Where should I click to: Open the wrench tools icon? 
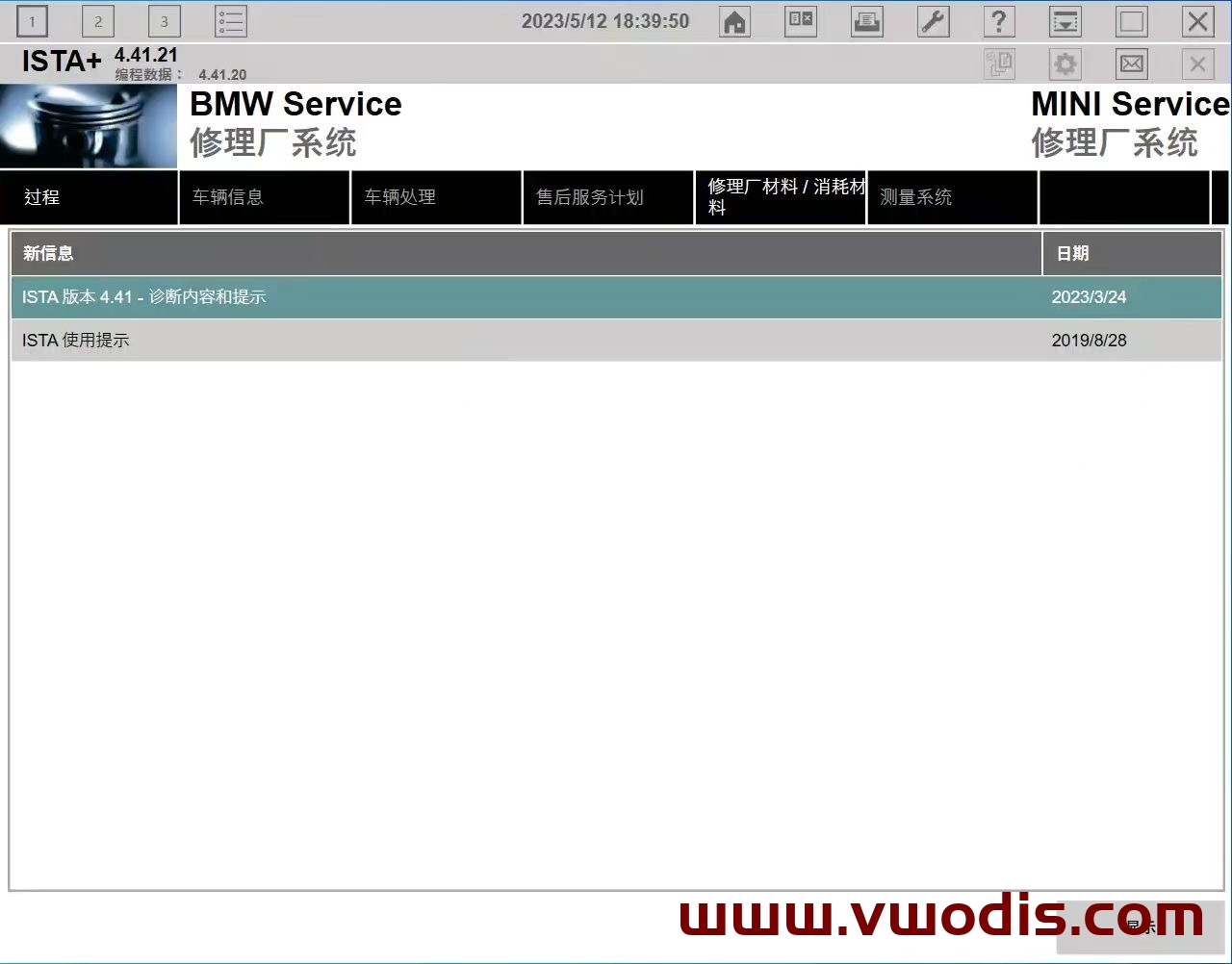pyautogui.click(x=933, y=21)
